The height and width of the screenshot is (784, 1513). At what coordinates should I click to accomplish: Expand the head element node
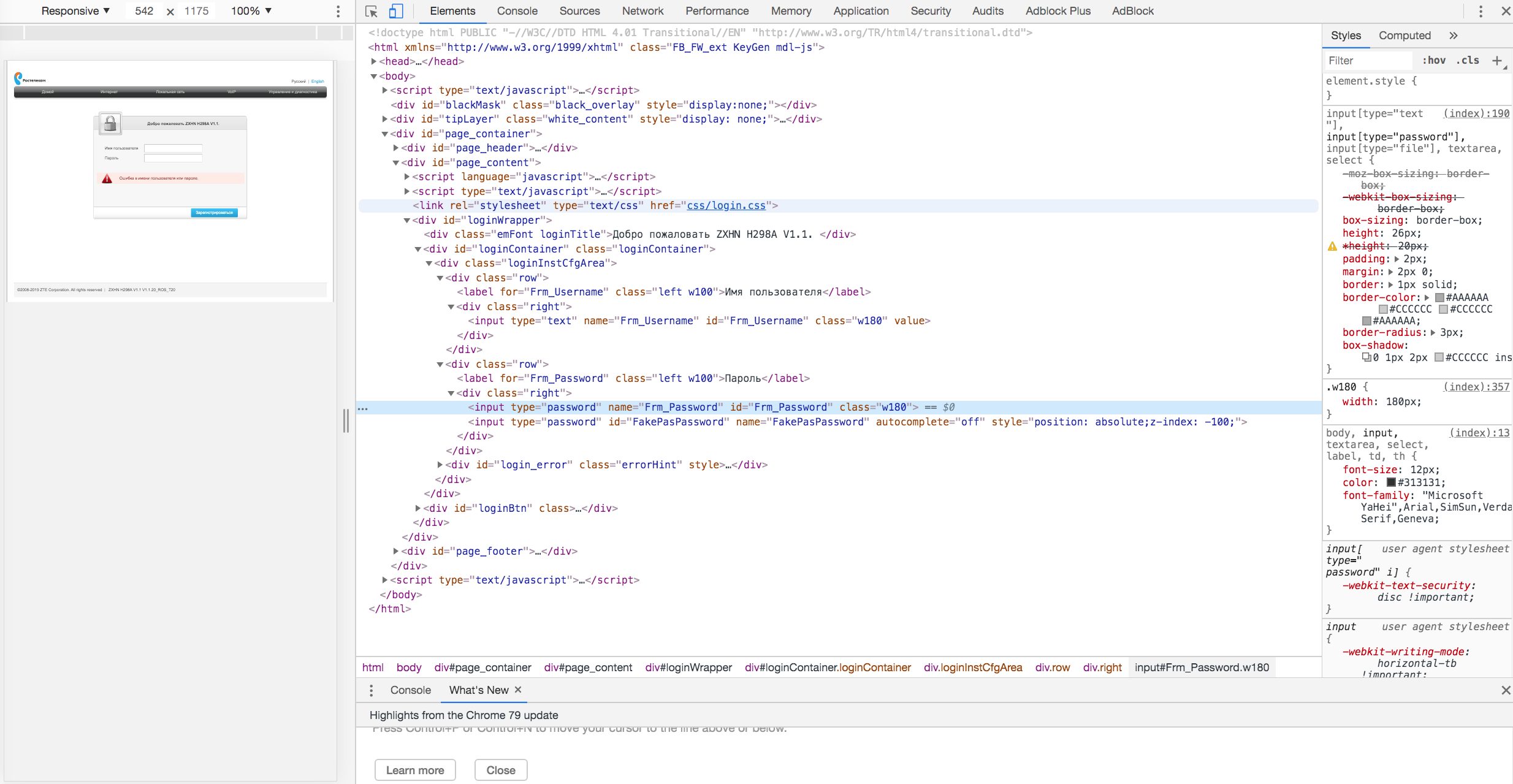(373, 61)
